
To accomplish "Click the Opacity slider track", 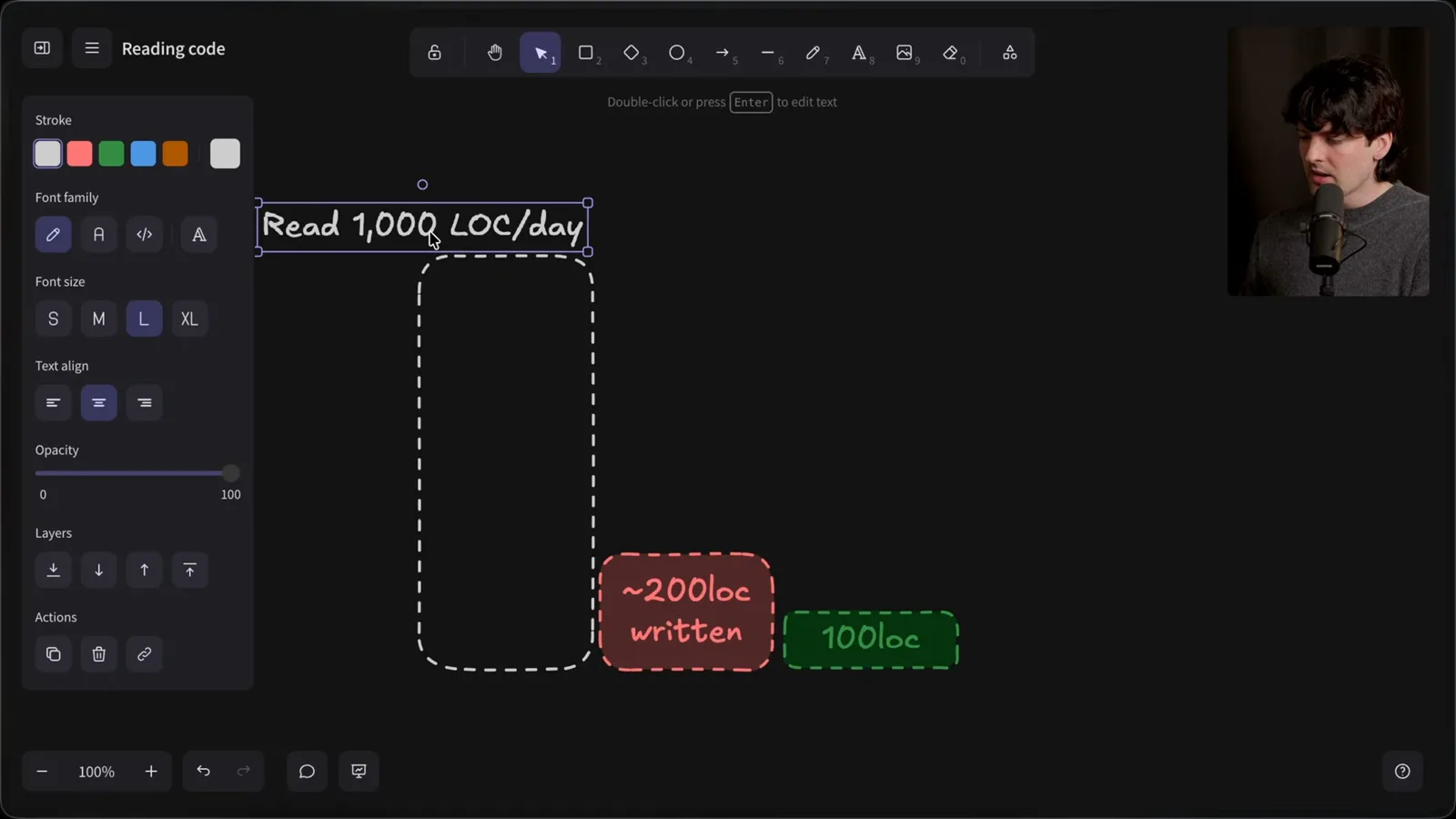I will tap(137, 473).
